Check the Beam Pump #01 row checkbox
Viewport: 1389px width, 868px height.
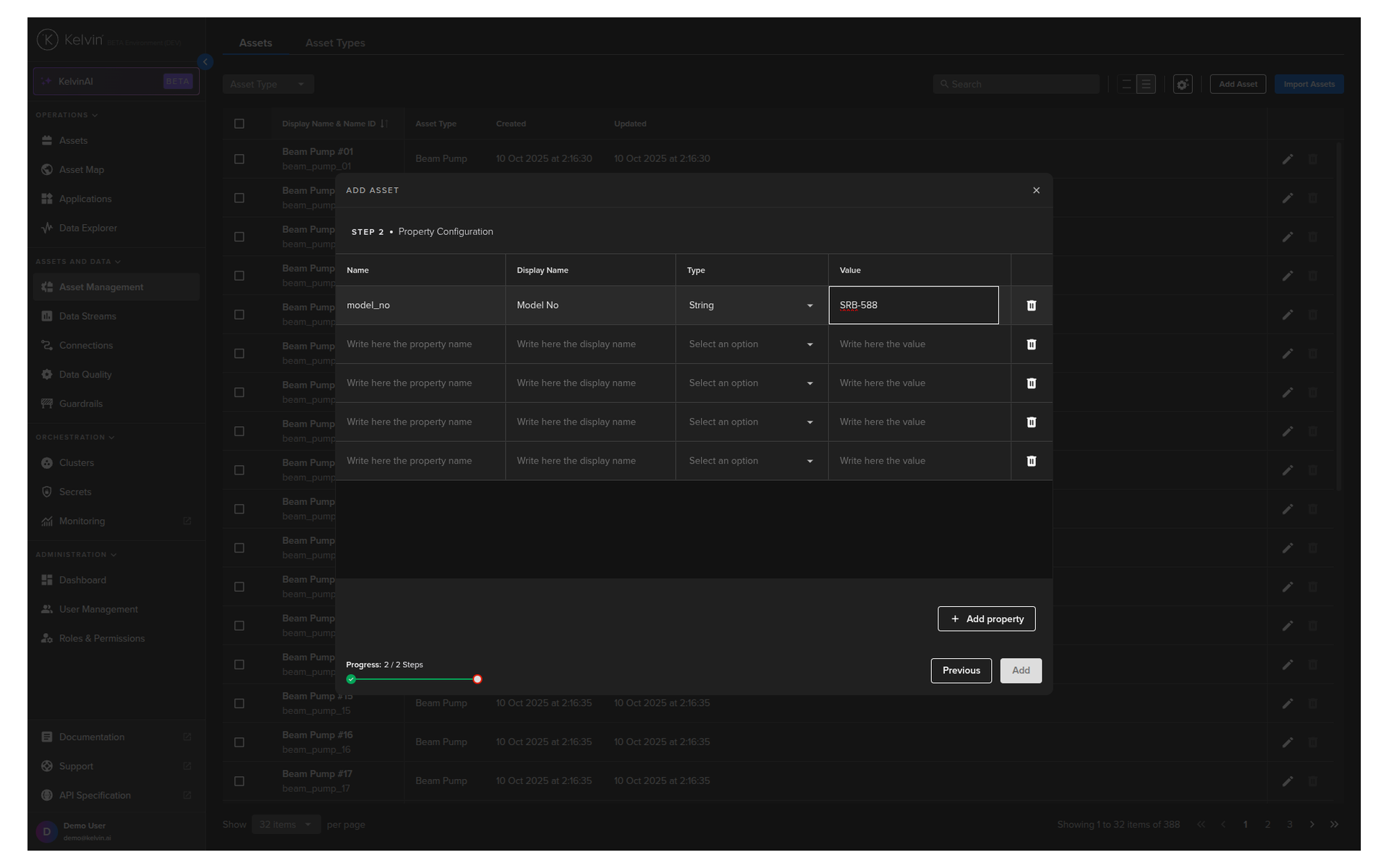pyautogui.click(x=239, y=159)
